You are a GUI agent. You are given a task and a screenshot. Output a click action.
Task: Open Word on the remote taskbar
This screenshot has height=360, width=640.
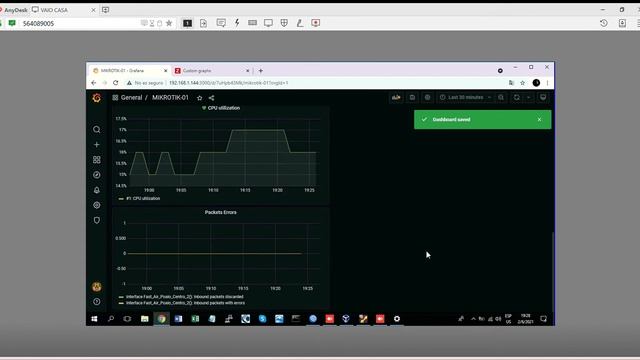pos(178,319)
